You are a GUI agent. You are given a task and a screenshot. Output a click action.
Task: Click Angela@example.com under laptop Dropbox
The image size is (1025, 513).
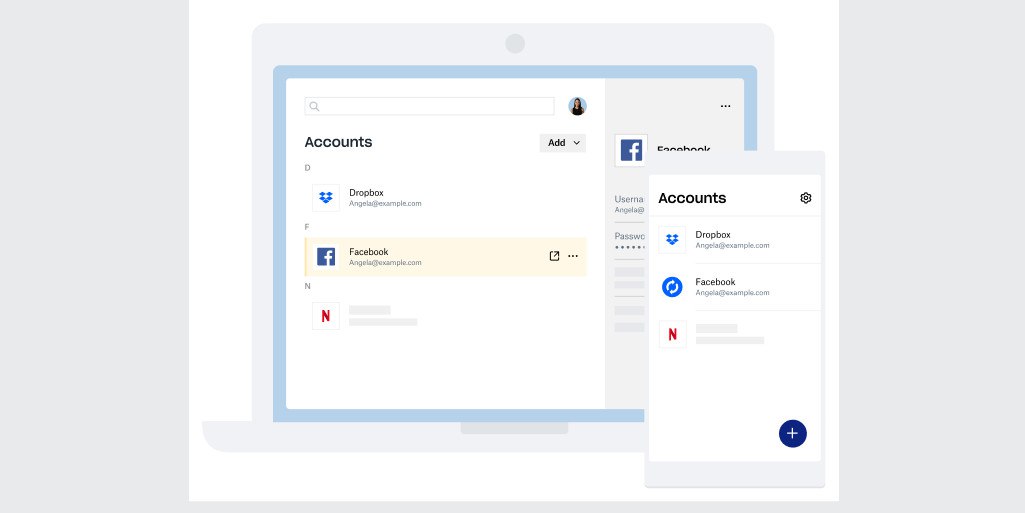pyautogui.click(x=385, y=204)
